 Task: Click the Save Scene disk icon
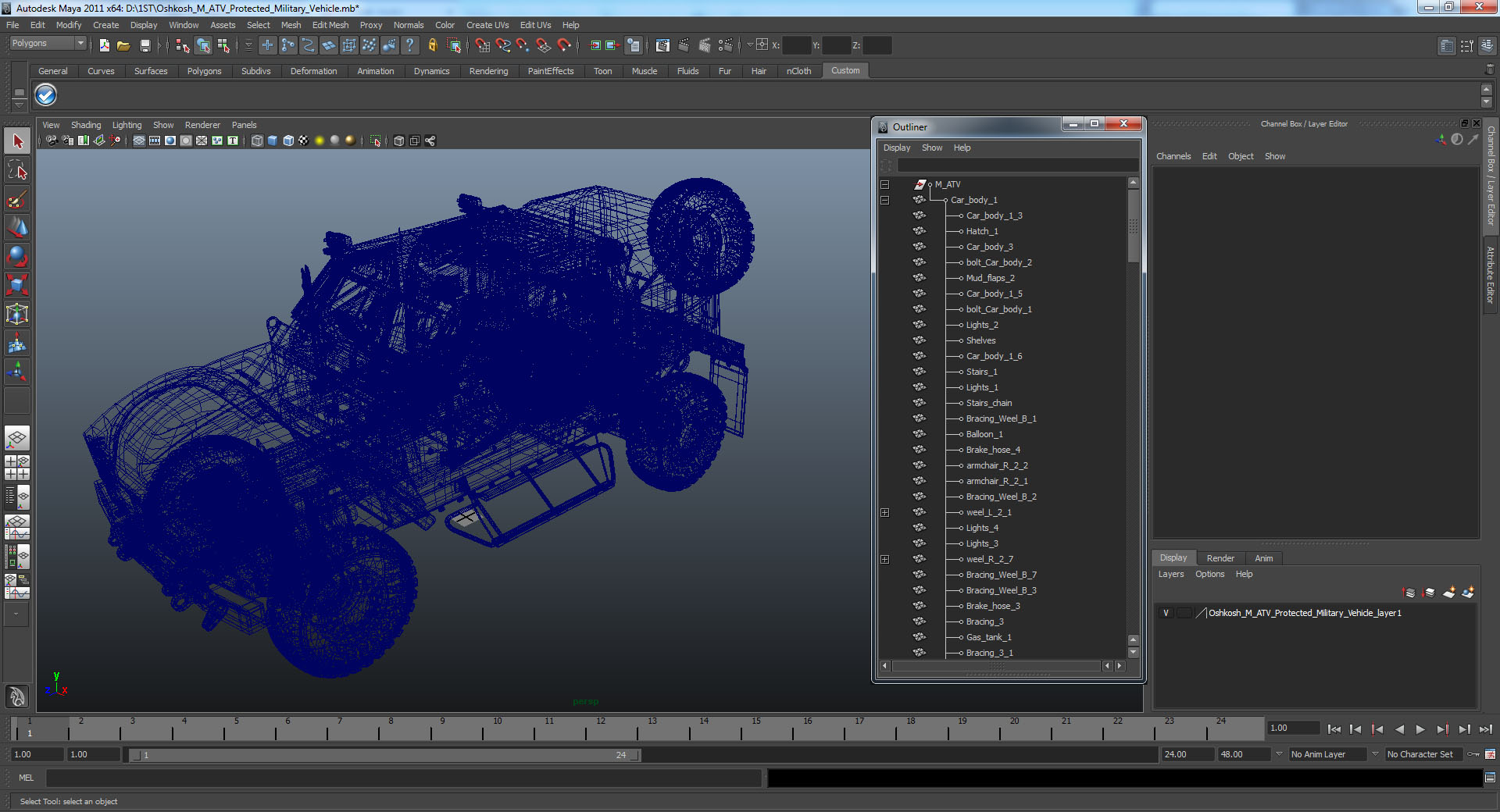tap(145, 46)
